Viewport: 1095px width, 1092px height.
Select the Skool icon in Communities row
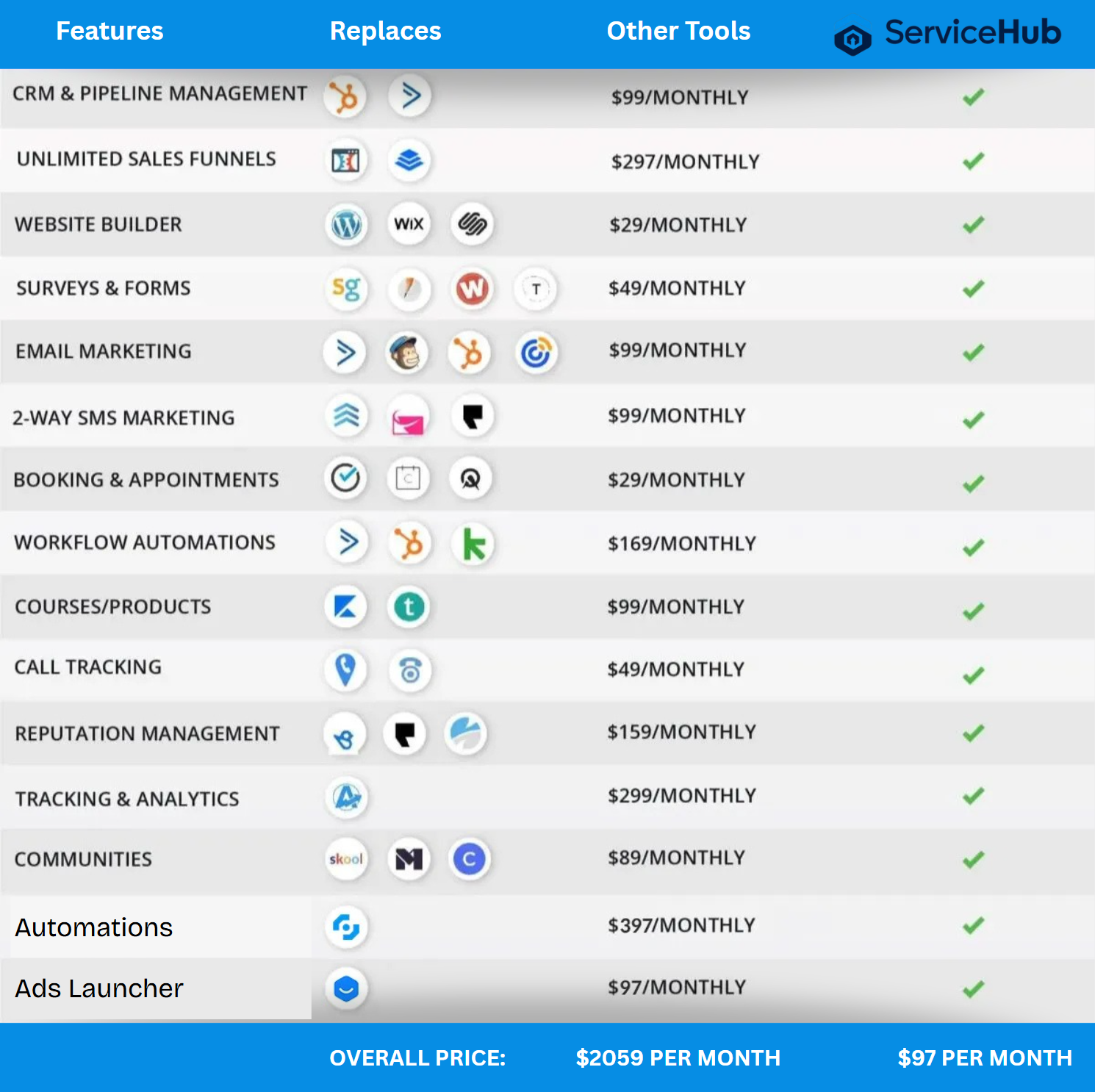[346, 859]
